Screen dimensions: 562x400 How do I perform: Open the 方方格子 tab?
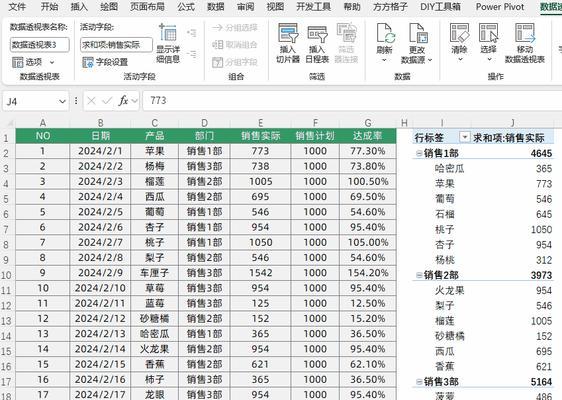click(390, 6)
